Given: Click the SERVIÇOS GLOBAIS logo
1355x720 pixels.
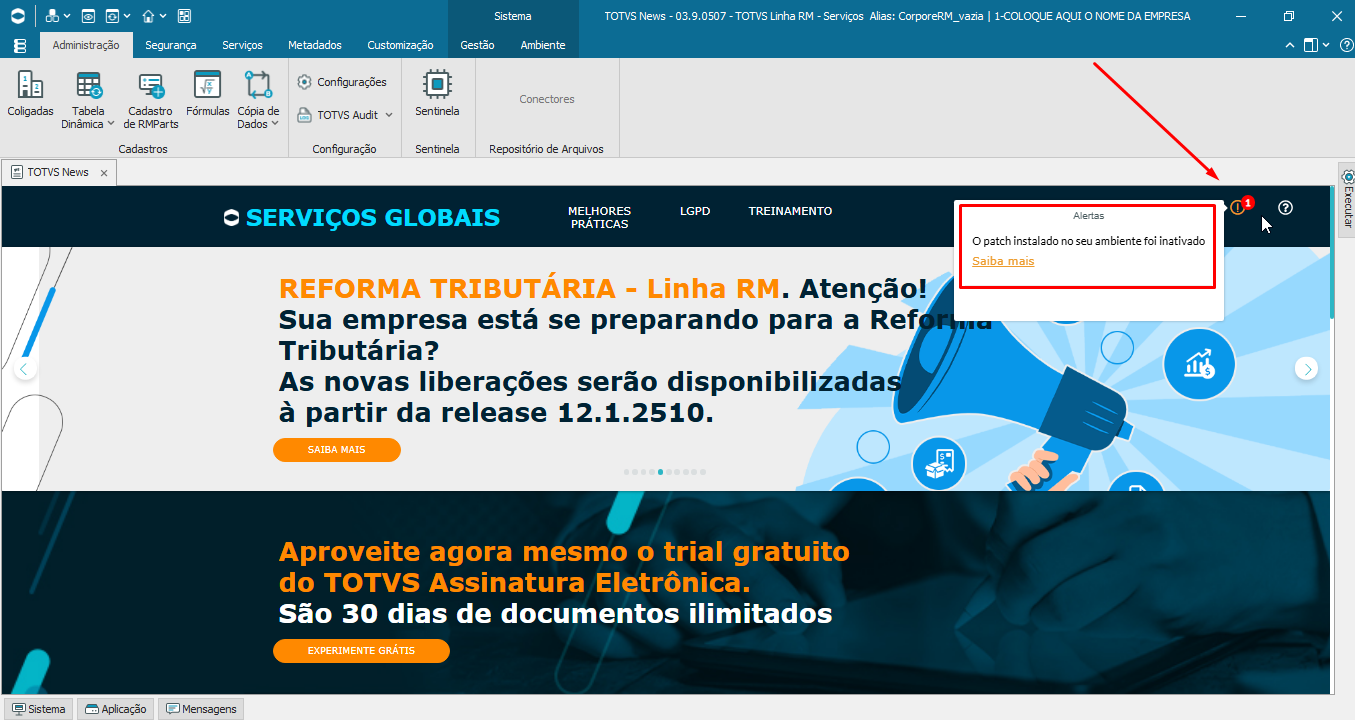Looking at the screenshot, I should point(362,217).
